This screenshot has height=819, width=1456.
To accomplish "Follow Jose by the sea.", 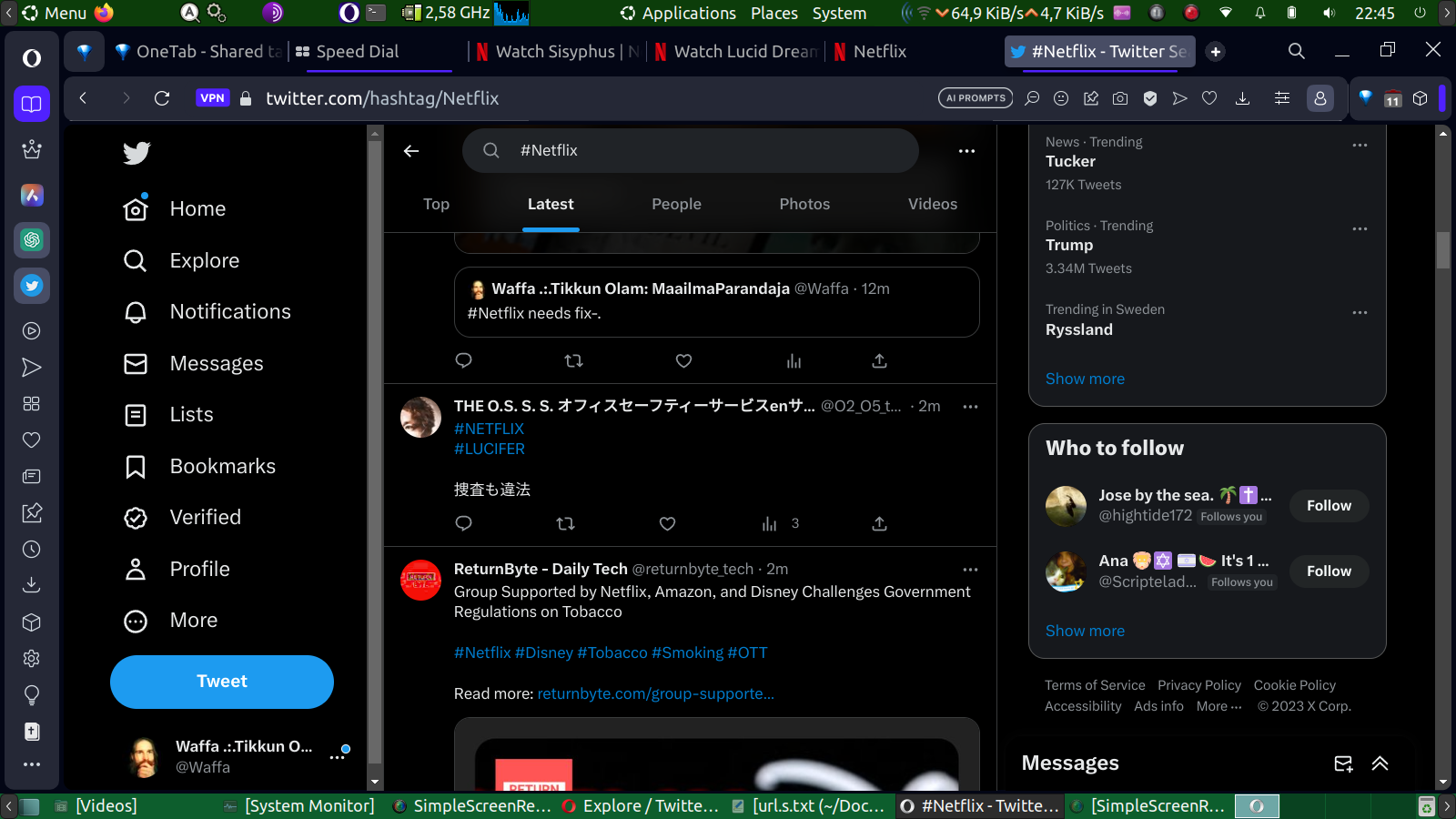I will 1329,506.
